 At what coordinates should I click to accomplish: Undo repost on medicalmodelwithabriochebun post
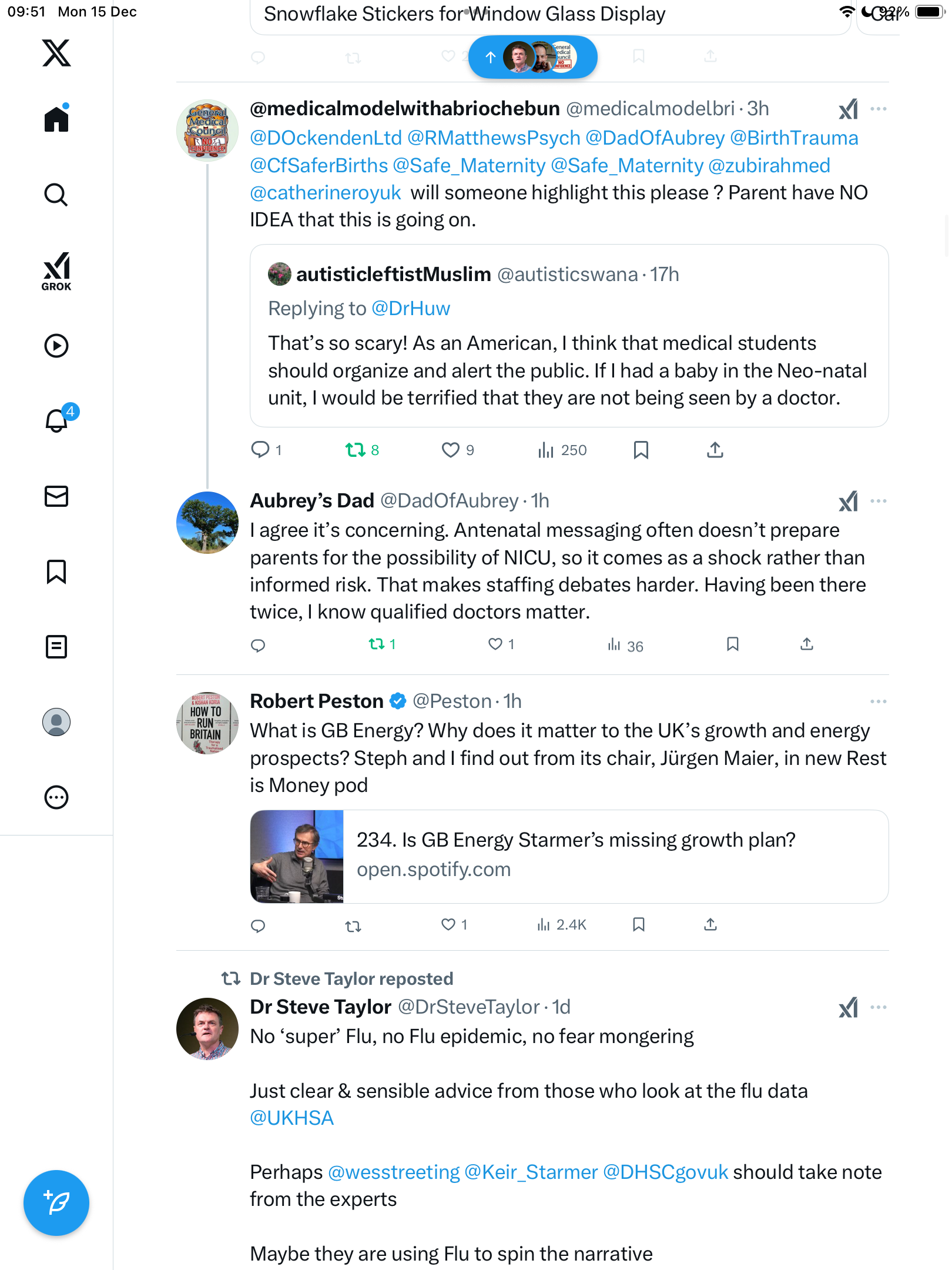(x=356, y=450)
